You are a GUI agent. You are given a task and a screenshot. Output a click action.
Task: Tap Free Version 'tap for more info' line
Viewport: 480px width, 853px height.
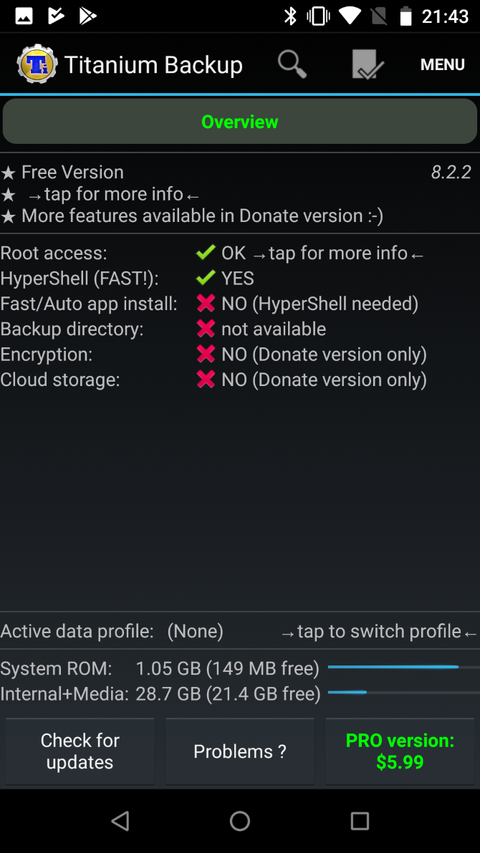click(x=113, y=194)
